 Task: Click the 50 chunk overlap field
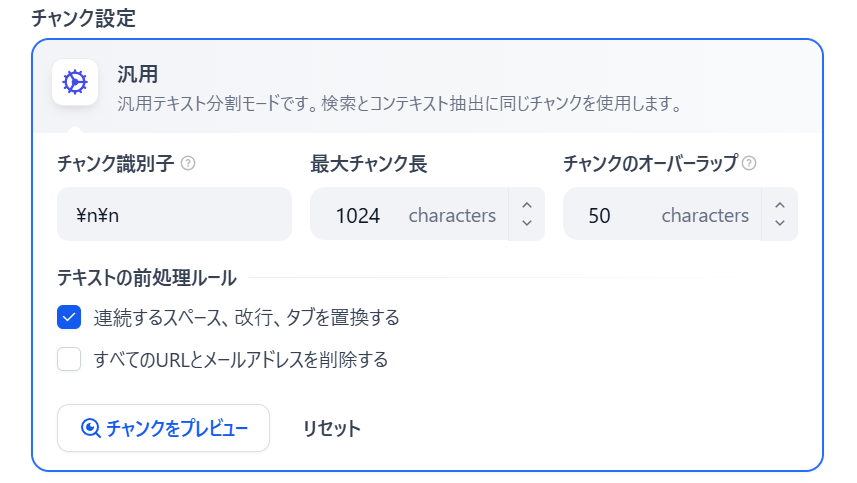pos(662,214)
